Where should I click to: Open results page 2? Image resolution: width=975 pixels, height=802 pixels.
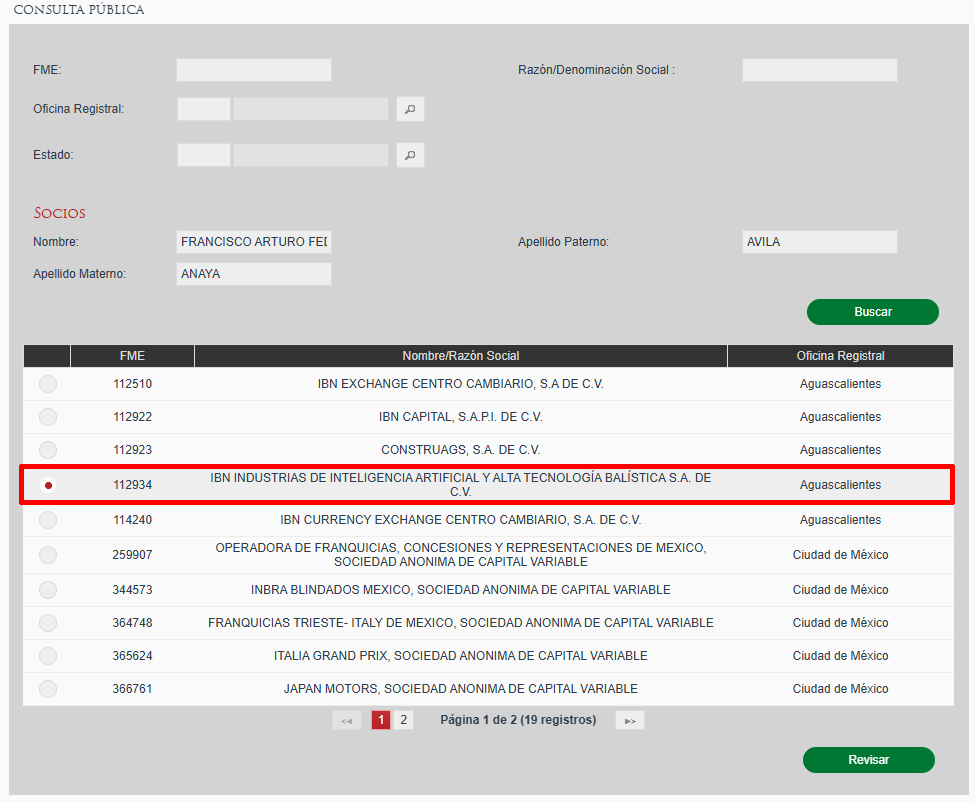click(404, 720)
